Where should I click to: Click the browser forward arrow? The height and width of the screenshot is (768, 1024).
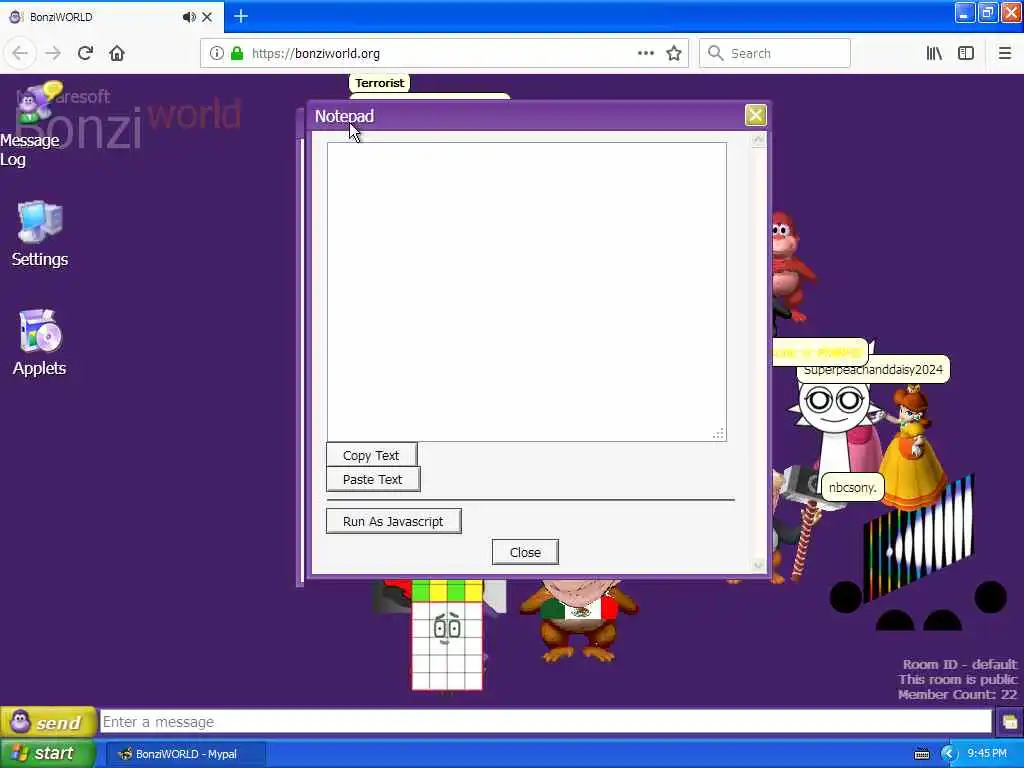(x=53, y=53)
